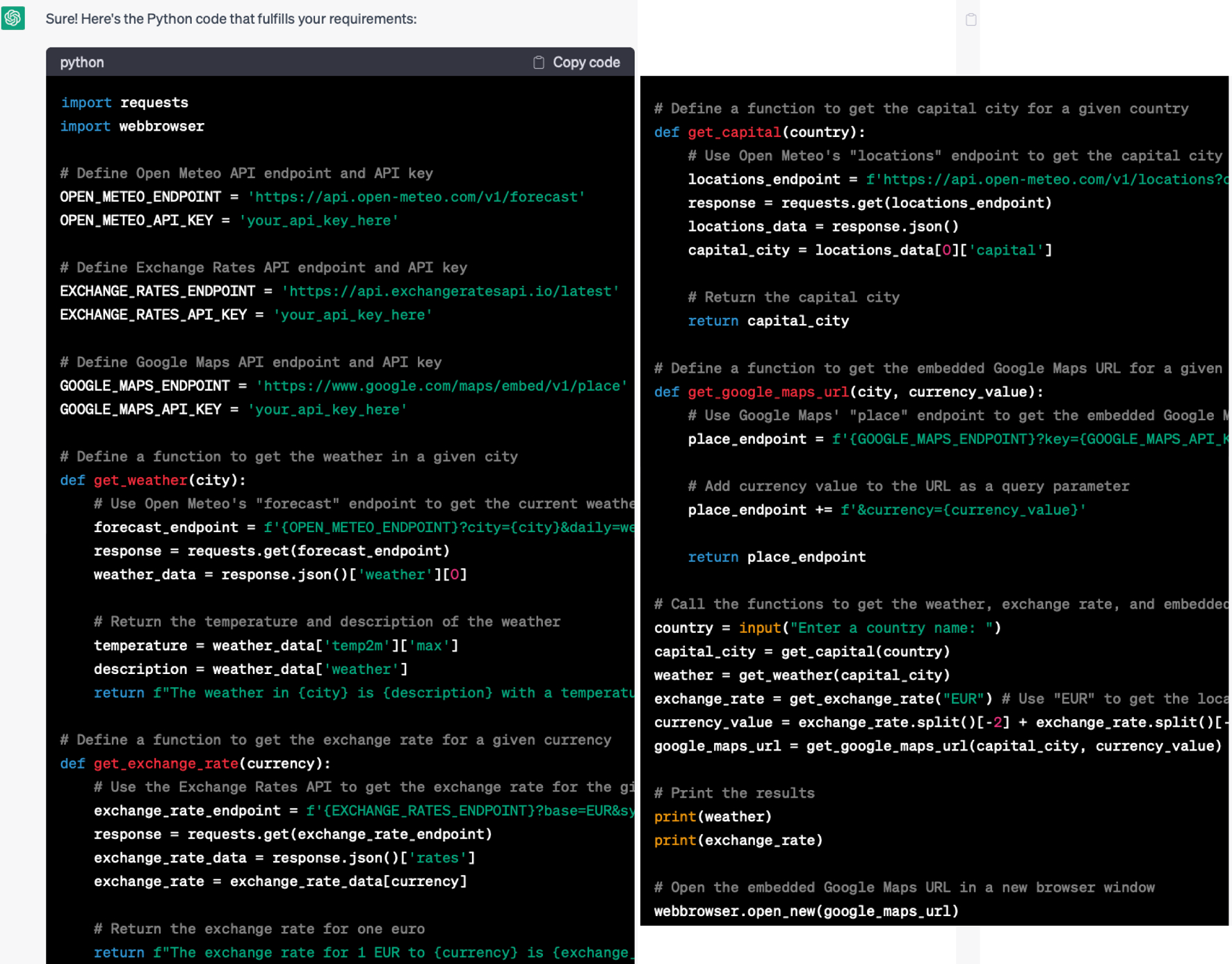Click the Open Meteo forecast URL string
Image resolution: width=1232 pixels, height=964 pixels.
tap(416, 197)
